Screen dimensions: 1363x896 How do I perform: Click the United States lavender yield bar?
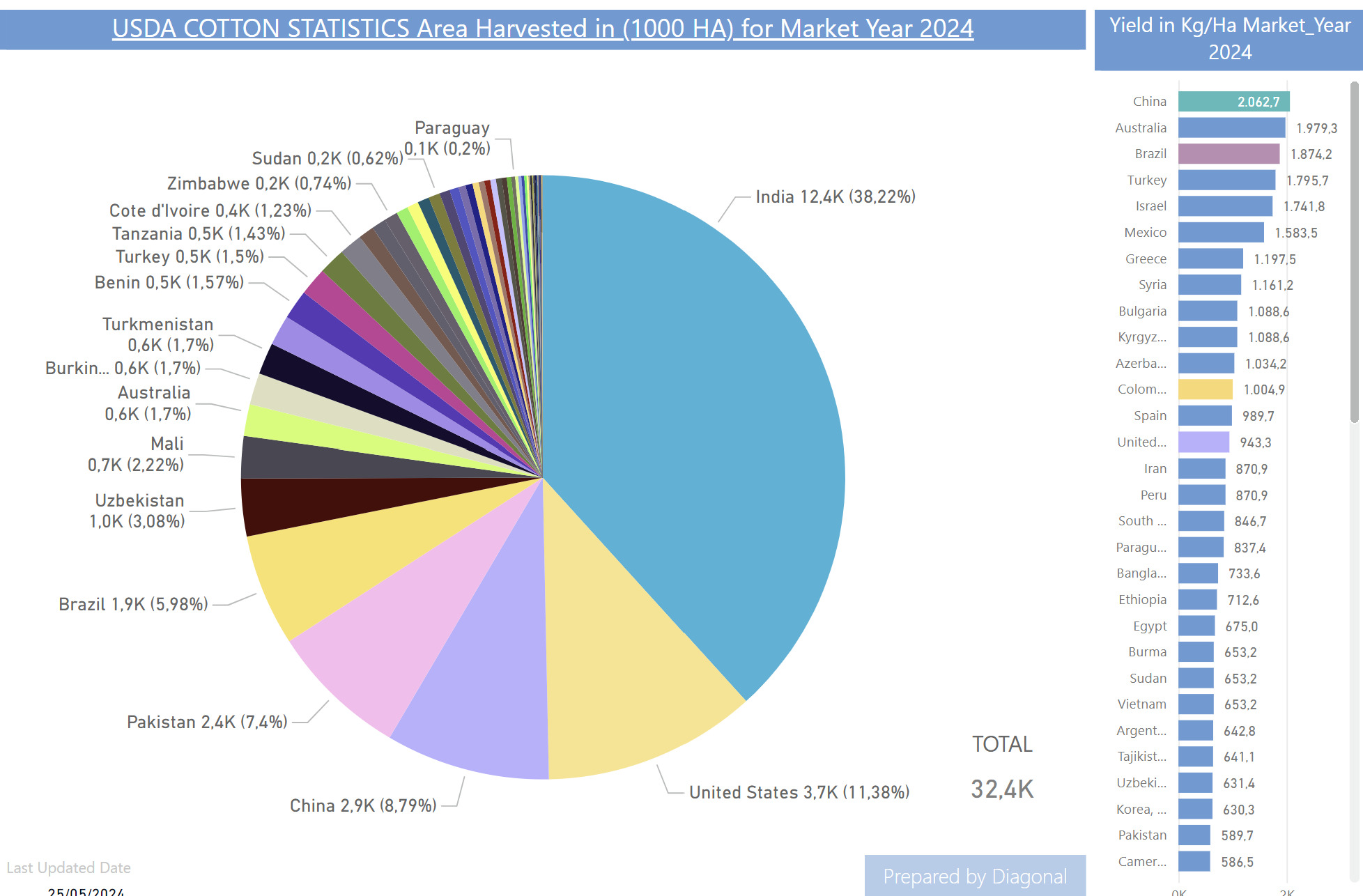click(1203, 442)
